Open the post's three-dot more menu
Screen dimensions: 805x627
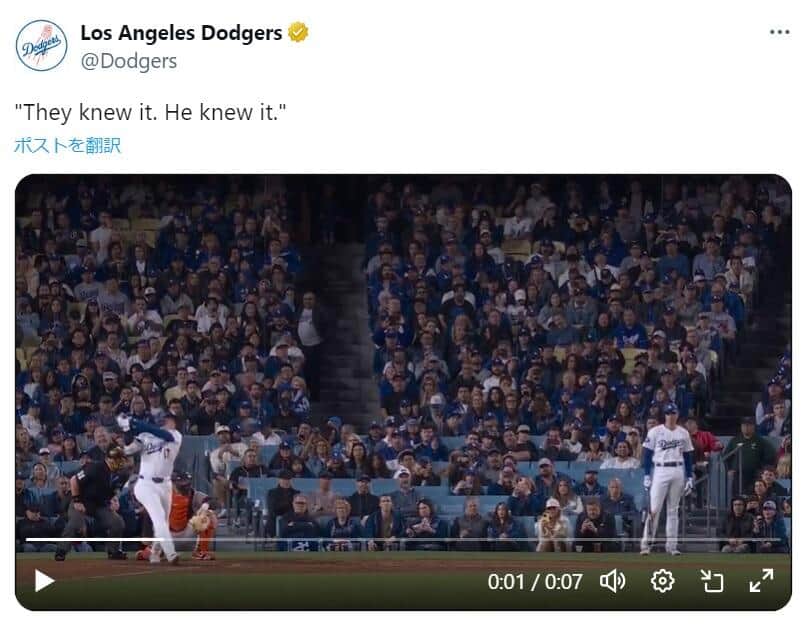click(779, 32)
